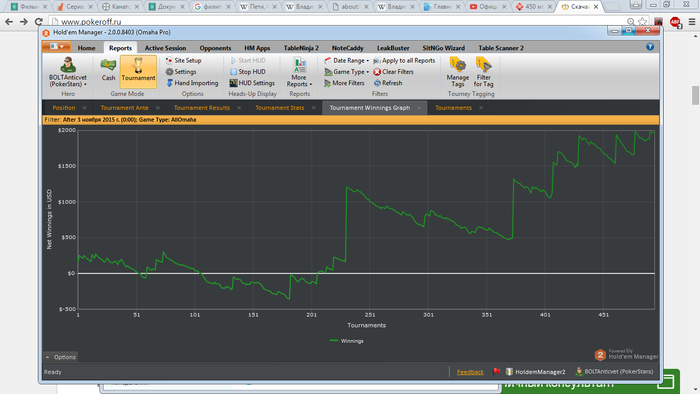Viewport: 700px width, 394px height.
Task: Click the browser back arrow
Action: coord(9,21)
